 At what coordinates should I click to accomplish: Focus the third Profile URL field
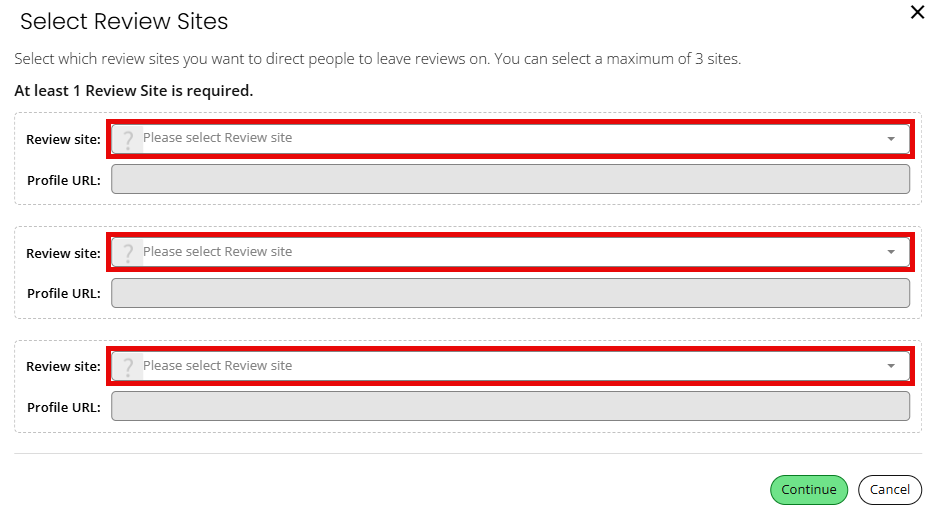coord(510,407)
